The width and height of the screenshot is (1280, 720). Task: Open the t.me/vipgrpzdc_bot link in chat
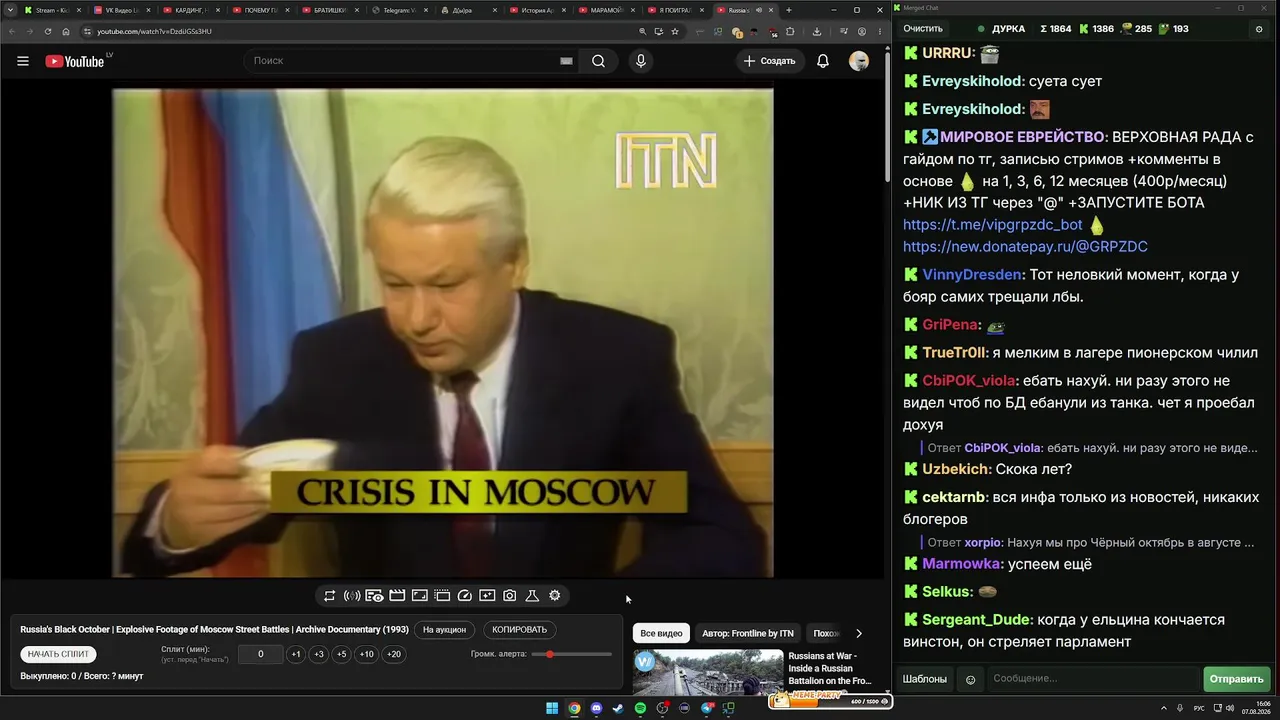click(x=993, y=225)
